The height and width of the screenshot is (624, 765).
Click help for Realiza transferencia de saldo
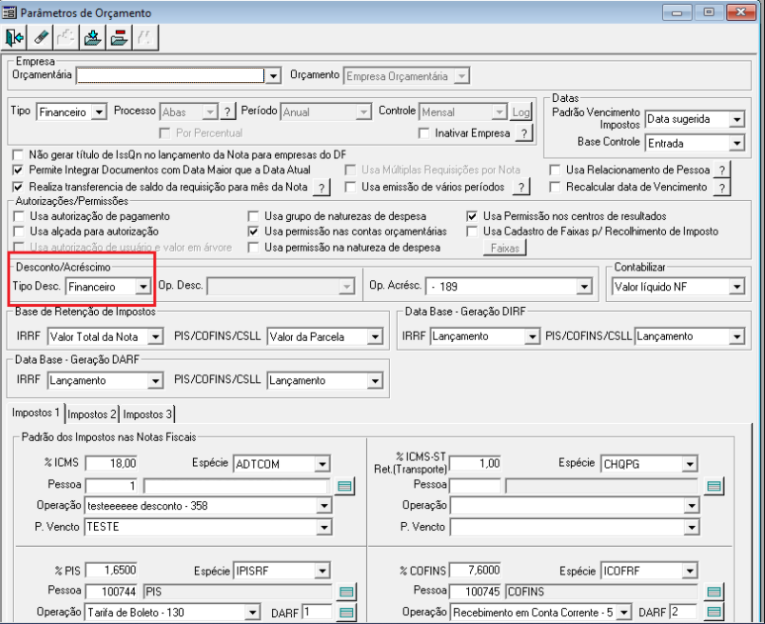click(321, 187)
